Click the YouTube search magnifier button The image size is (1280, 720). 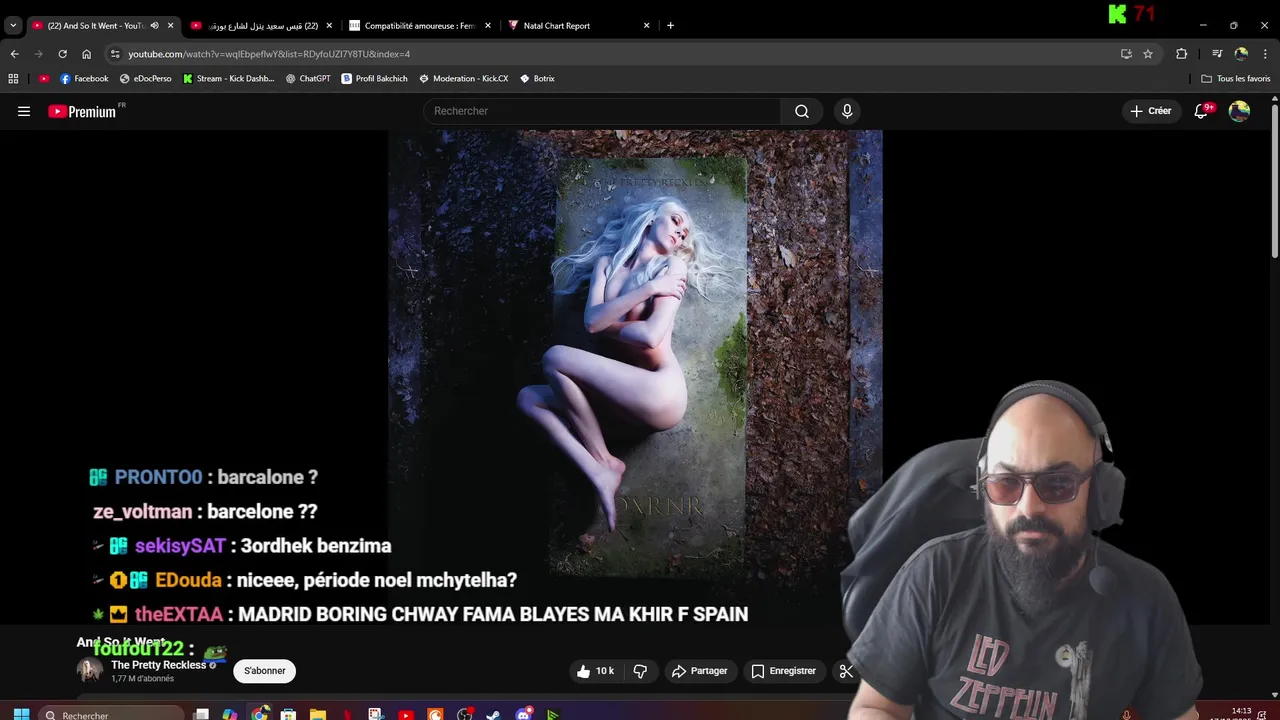pyautogui.click(x=802, y=111)
